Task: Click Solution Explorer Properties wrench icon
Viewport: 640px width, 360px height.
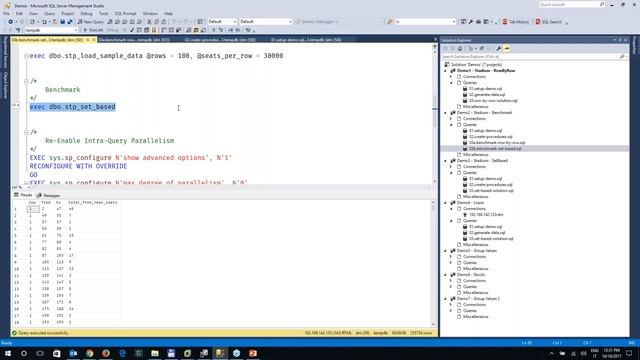Action: (x=498, y=49)
